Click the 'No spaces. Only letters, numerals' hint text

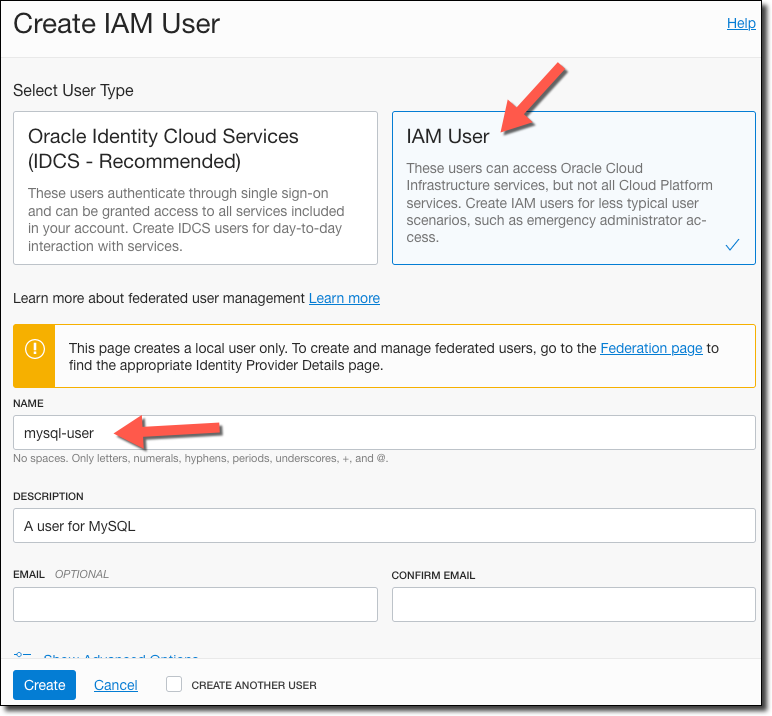(200, 458)
